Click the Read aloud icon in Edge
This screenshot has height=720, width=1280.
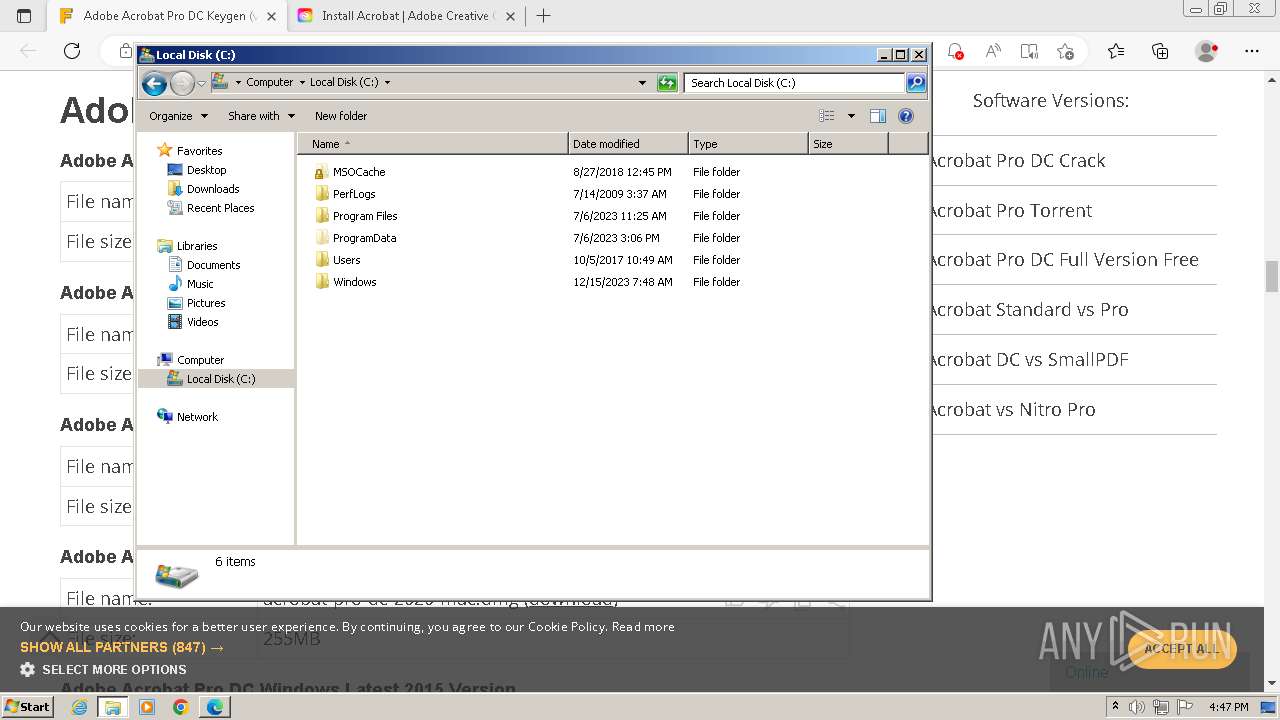(993, 51)
